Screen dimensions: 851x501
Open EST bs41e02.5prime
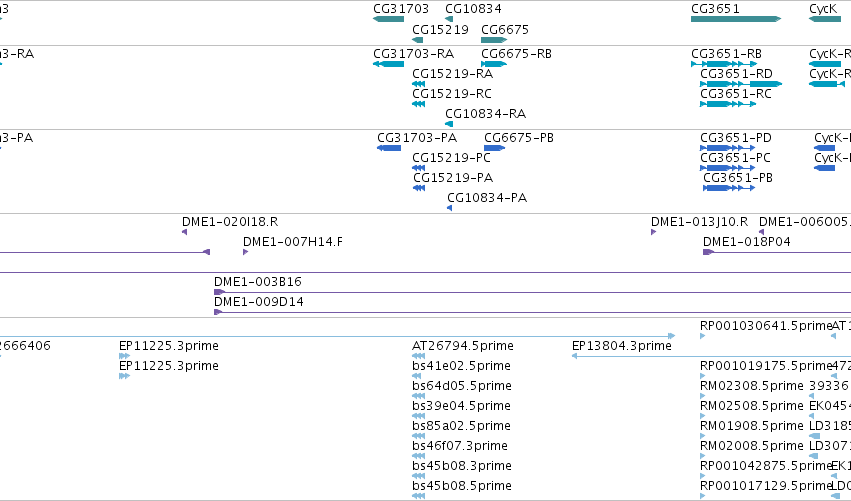tap(417, 376)
